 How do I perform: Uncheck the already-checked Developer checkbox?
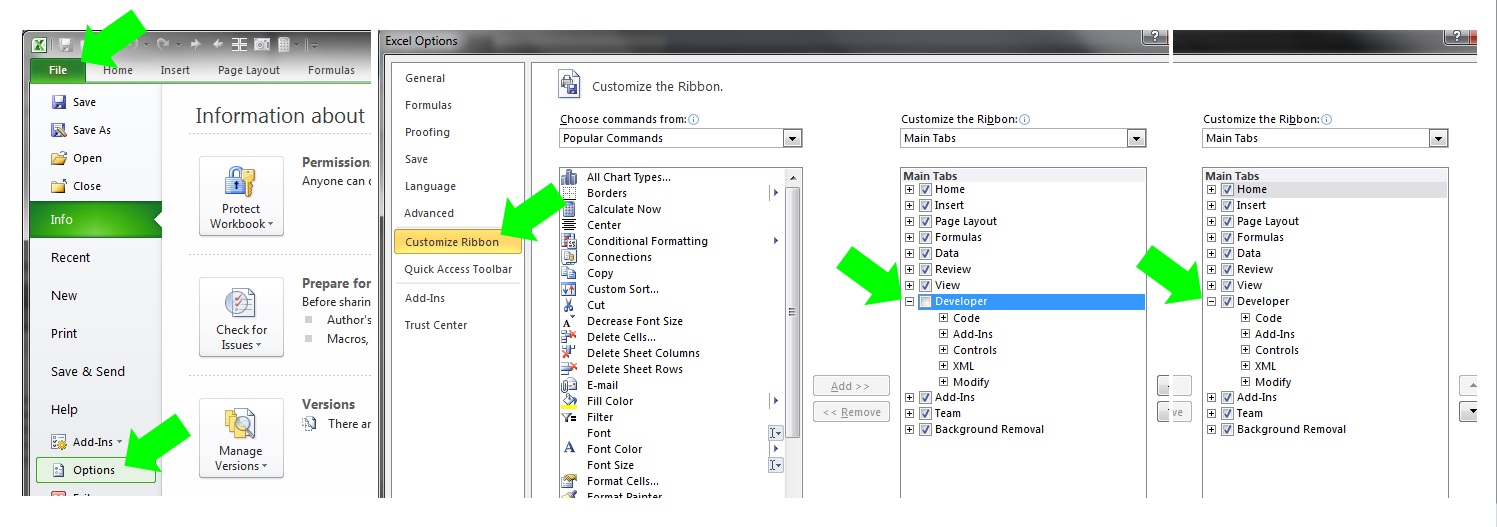pos(1227,301)
